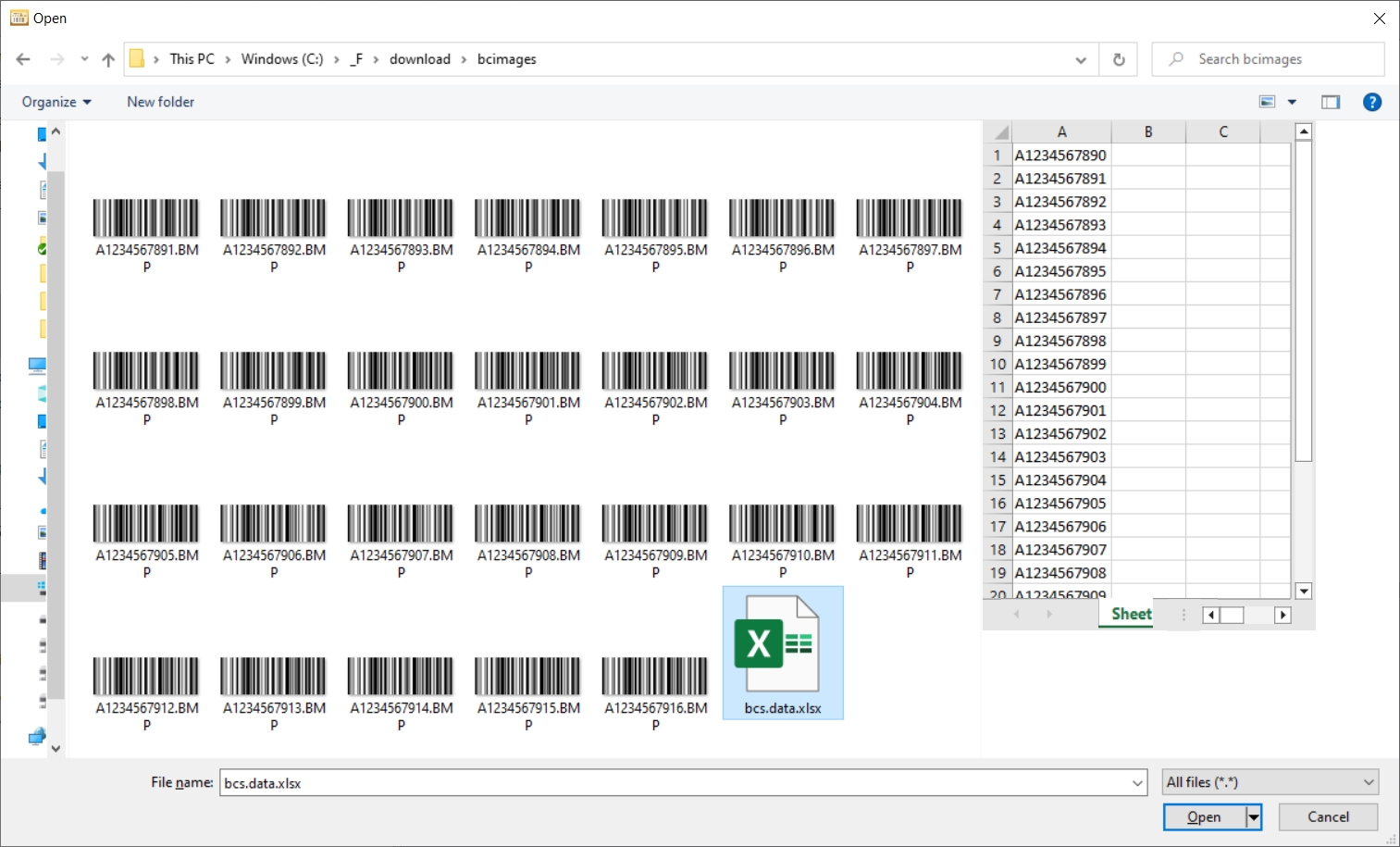
Task: Create a New folder
Action: (x=160, y=102)
